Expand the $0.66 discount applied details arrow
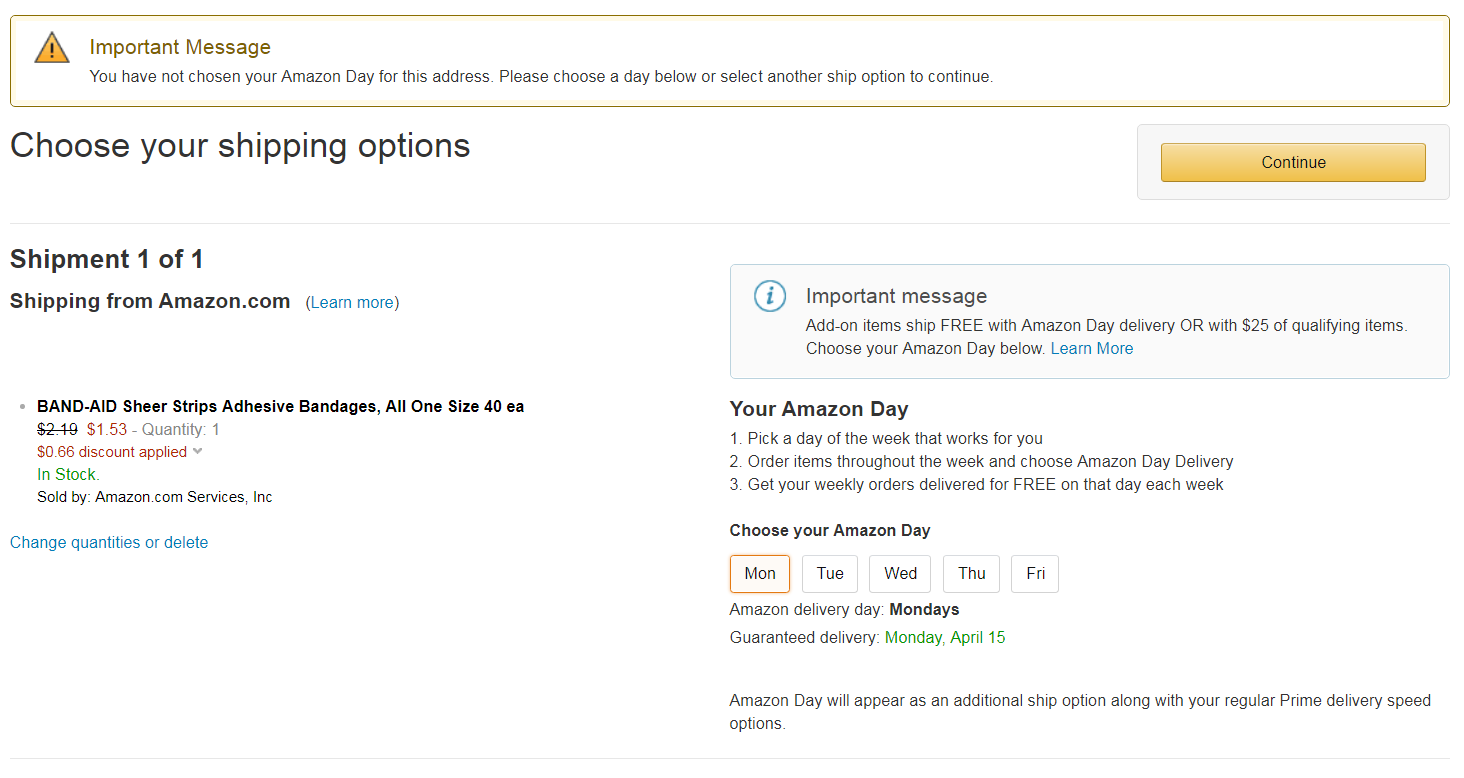Screen dimensions: 1464x778 198,452
